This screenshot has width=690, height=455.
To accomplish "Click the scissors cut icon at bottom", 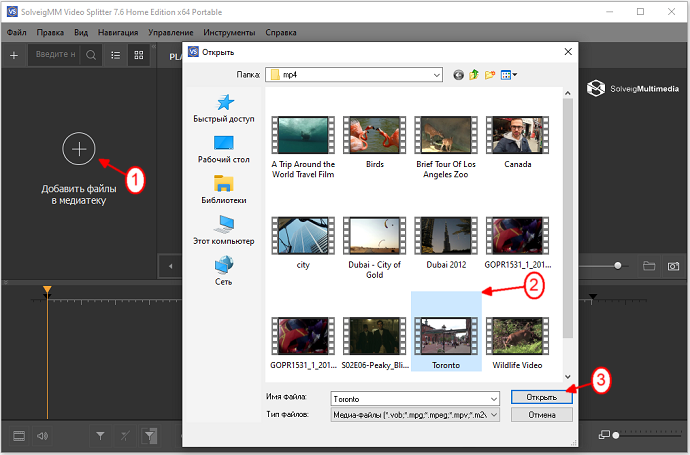I will (125, 436).
